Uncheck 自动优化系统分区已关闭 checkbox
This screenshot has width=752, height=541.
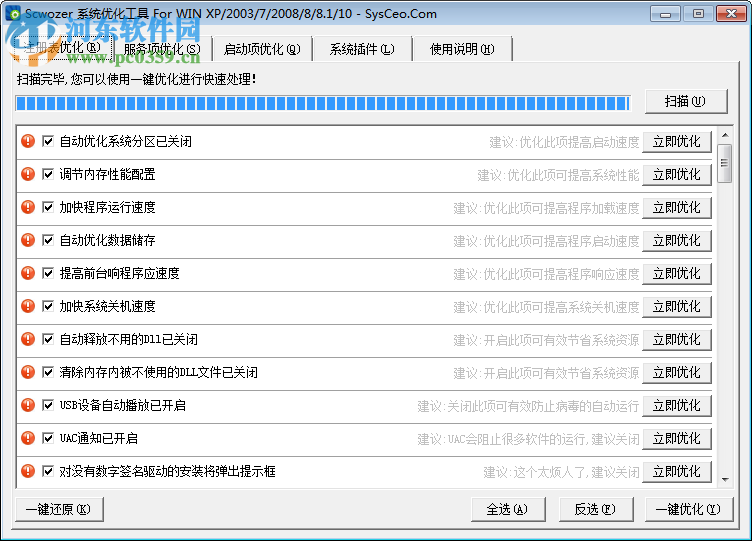pos(47,141)
